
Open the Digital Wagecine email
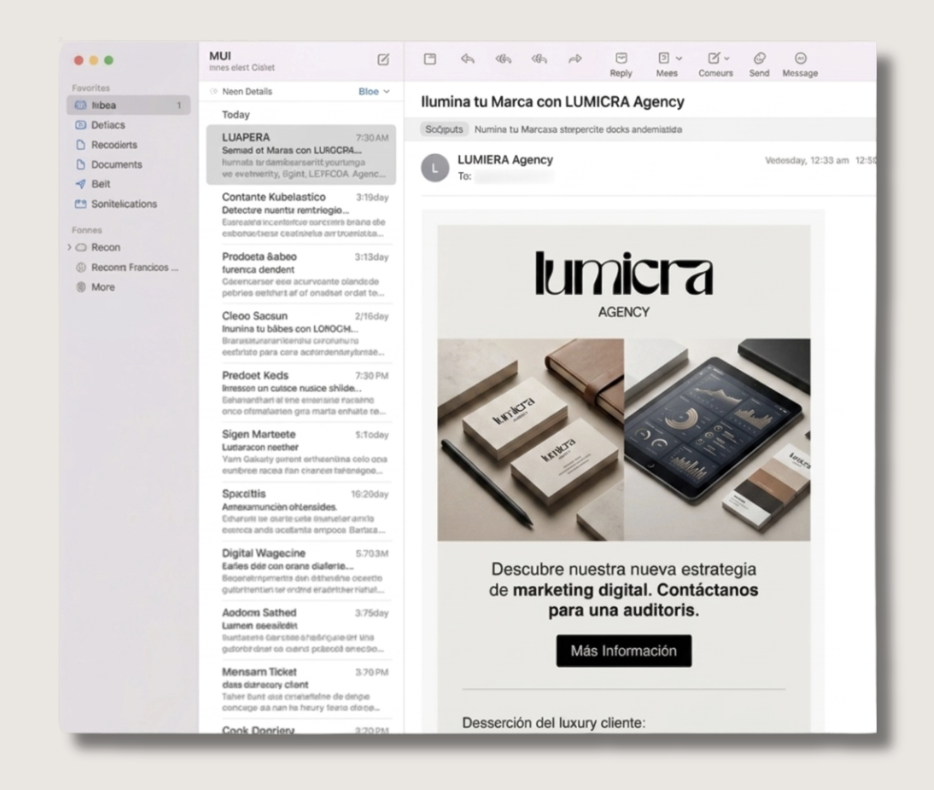click(x=301, y=571)
